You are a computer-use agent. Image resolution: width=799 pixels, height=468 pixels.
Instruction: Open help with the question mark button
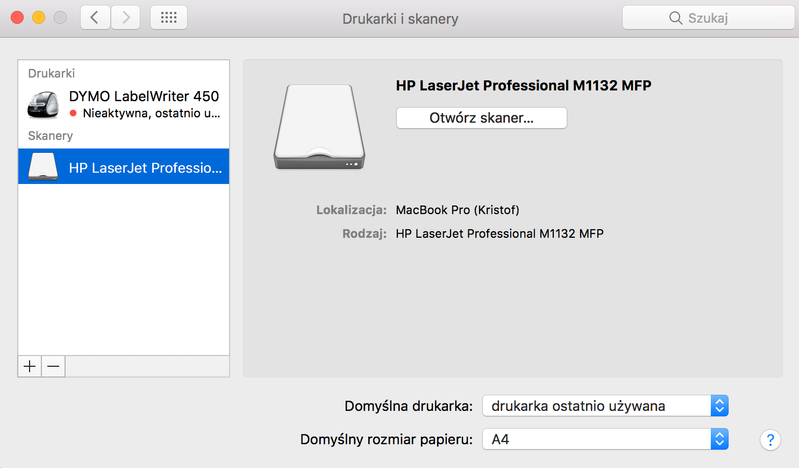[x=770, y=439]
